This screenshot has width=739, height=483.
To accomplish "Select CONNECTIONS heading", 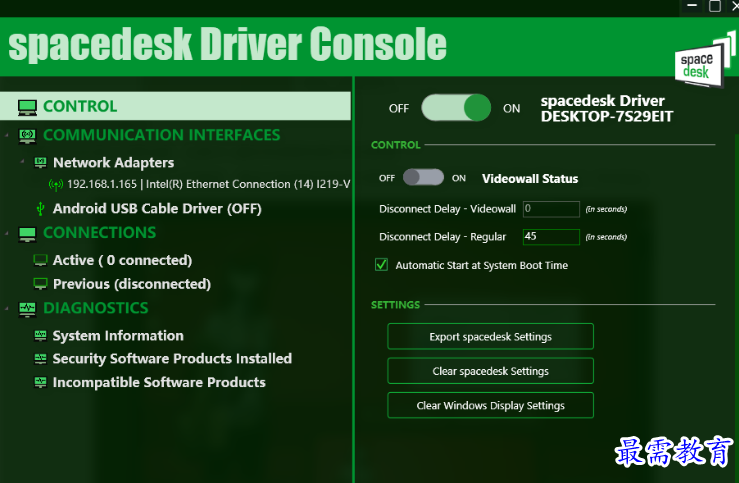I will (99, 233).
